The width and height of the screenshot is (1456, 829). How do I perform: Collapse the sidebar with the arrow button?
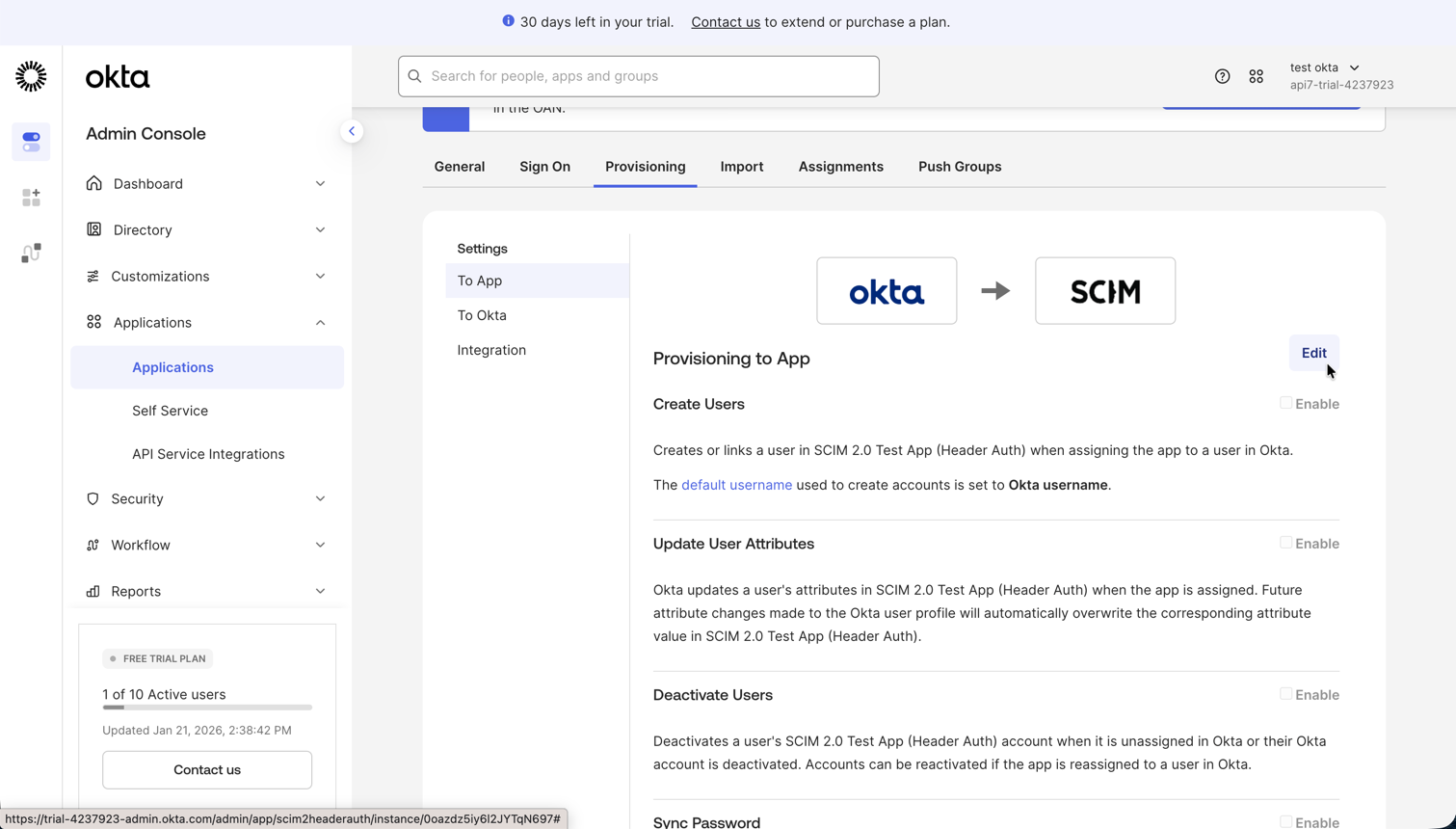[x=352, y=131]
